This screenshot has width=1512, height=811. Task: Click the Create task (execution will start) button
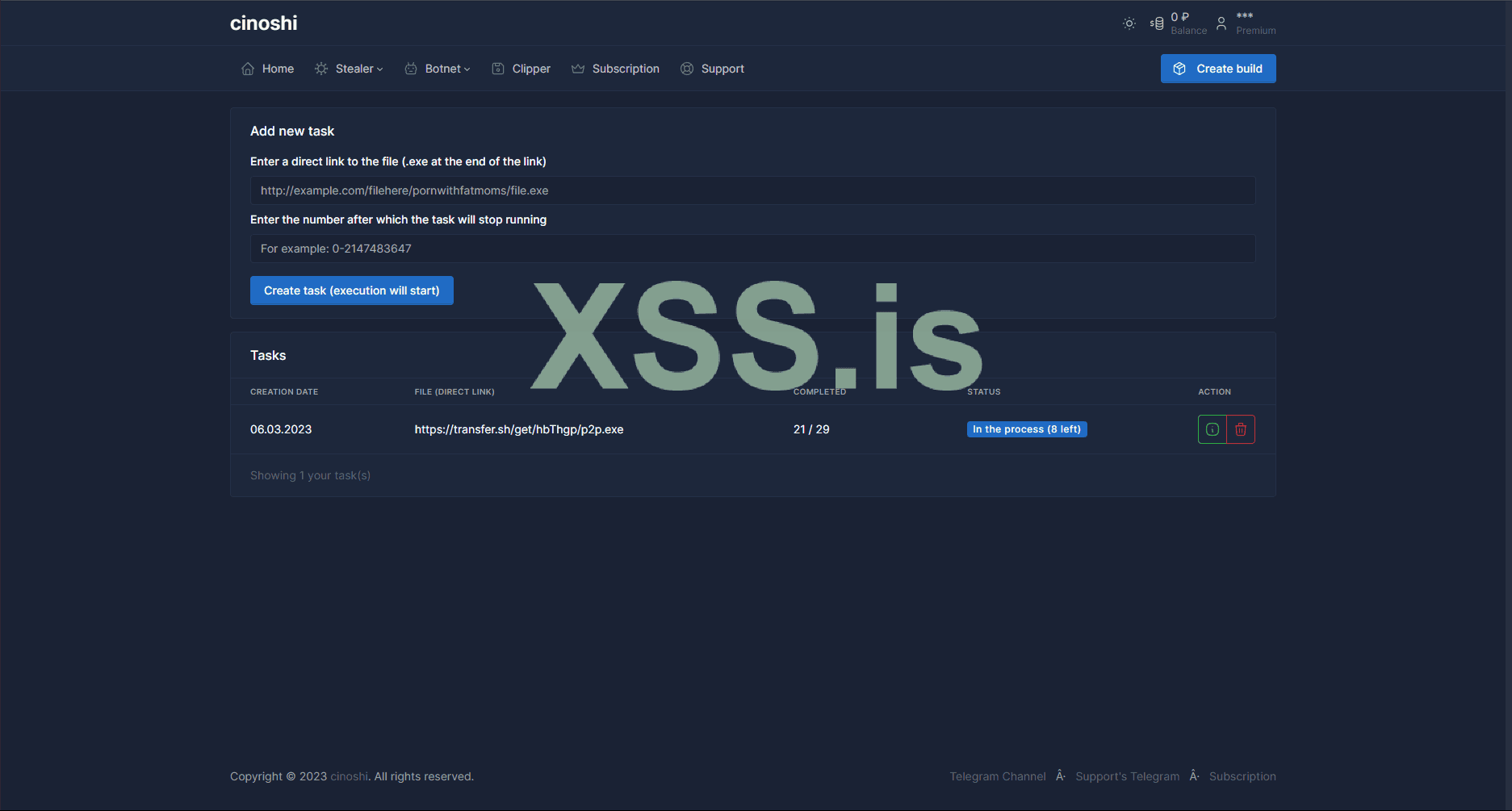click(352, 291)
